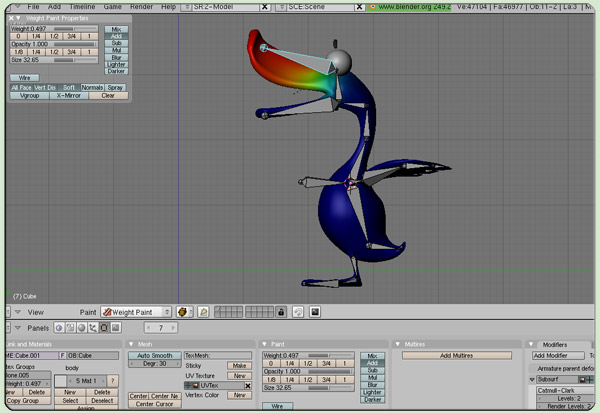The image size is (600, 413).
Task: Click the F fake-user button beside ME:Cube.001
Action: [62, 356]
